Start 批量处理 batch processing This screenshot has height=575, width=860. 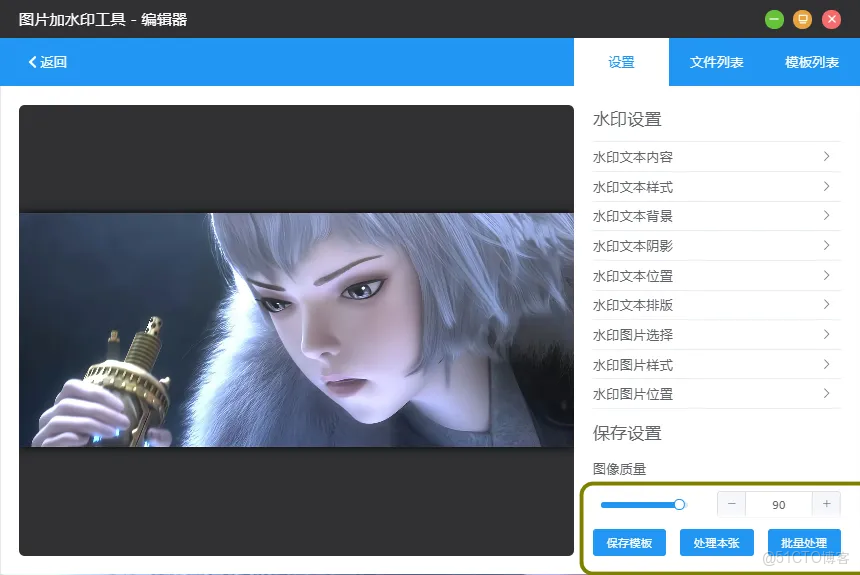(x=804, y=543)
